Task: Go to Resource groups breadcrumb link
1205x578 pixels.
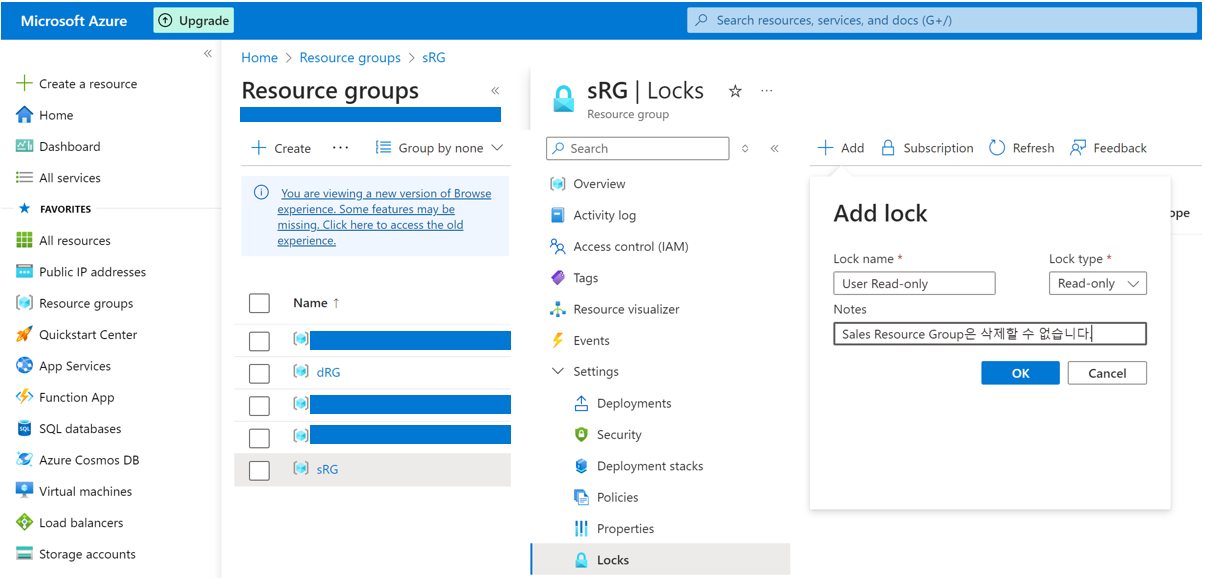Action: (350, 58)
